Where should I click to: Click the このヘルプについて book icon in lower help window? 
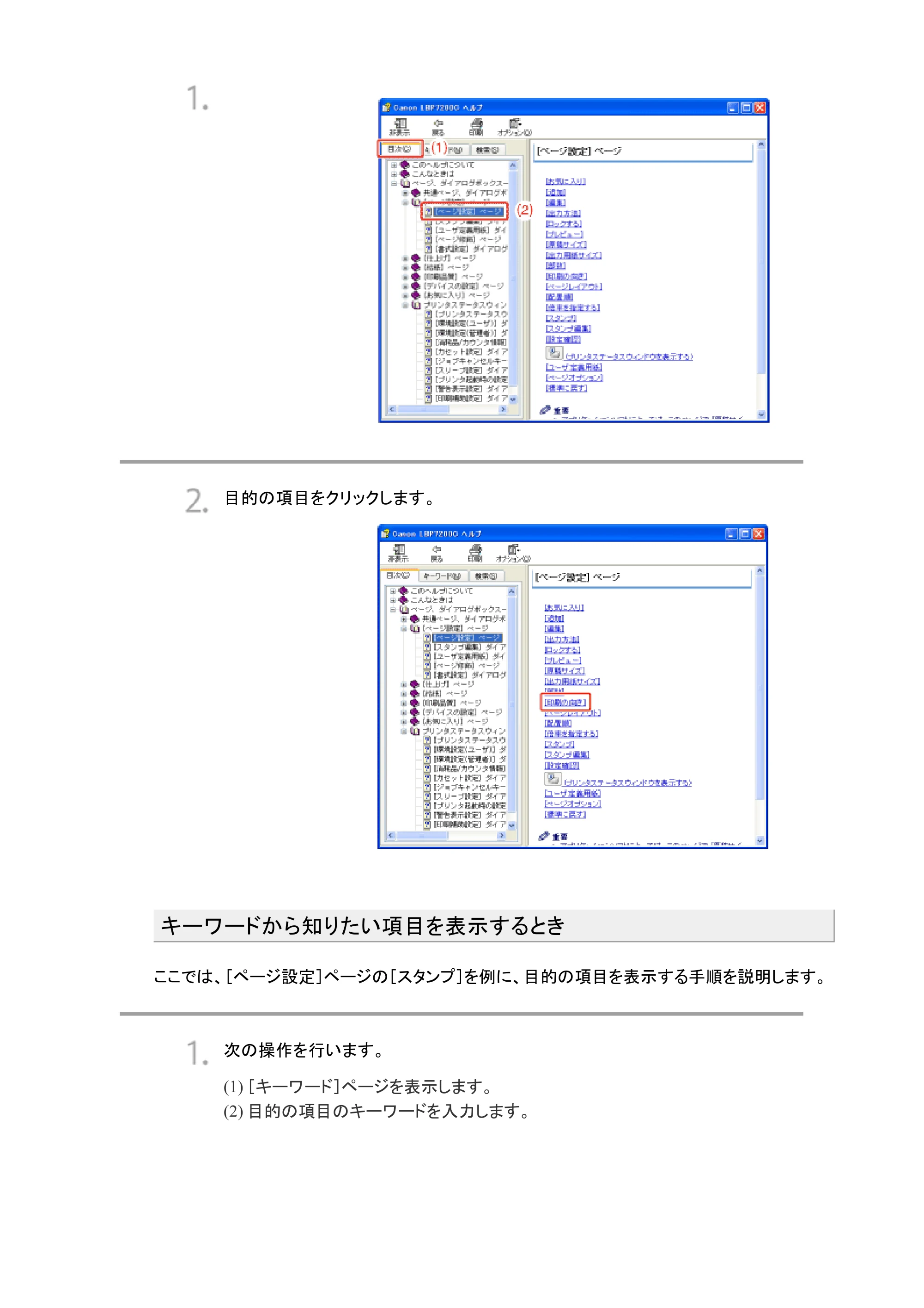[404, 591]
